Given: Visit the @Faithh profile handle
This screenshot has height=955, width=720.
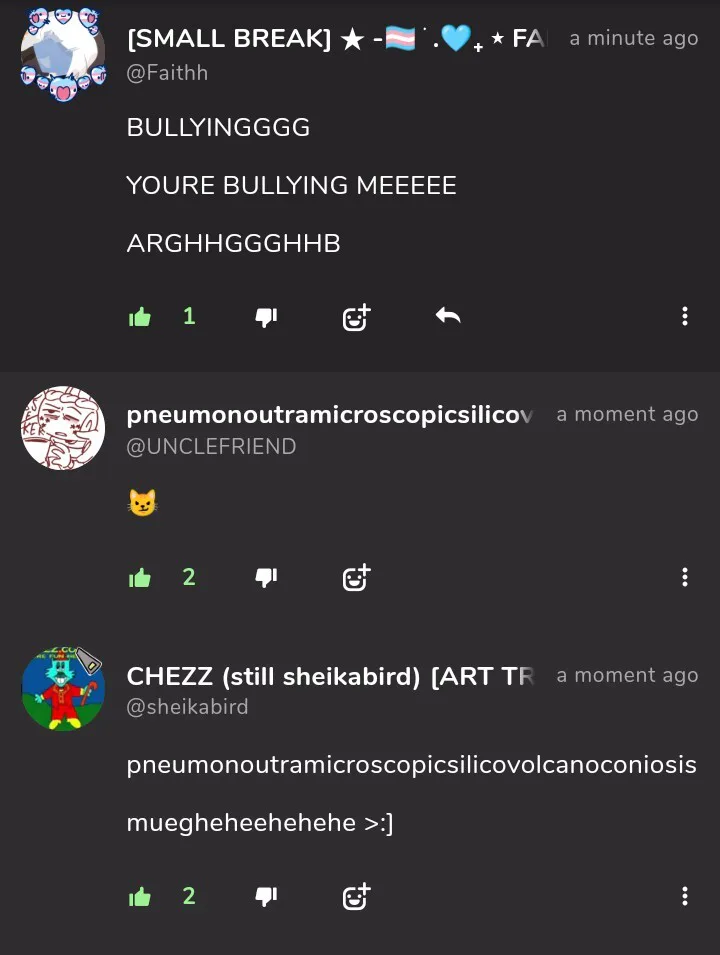Looking at the screenshot, I should (168, 72).
